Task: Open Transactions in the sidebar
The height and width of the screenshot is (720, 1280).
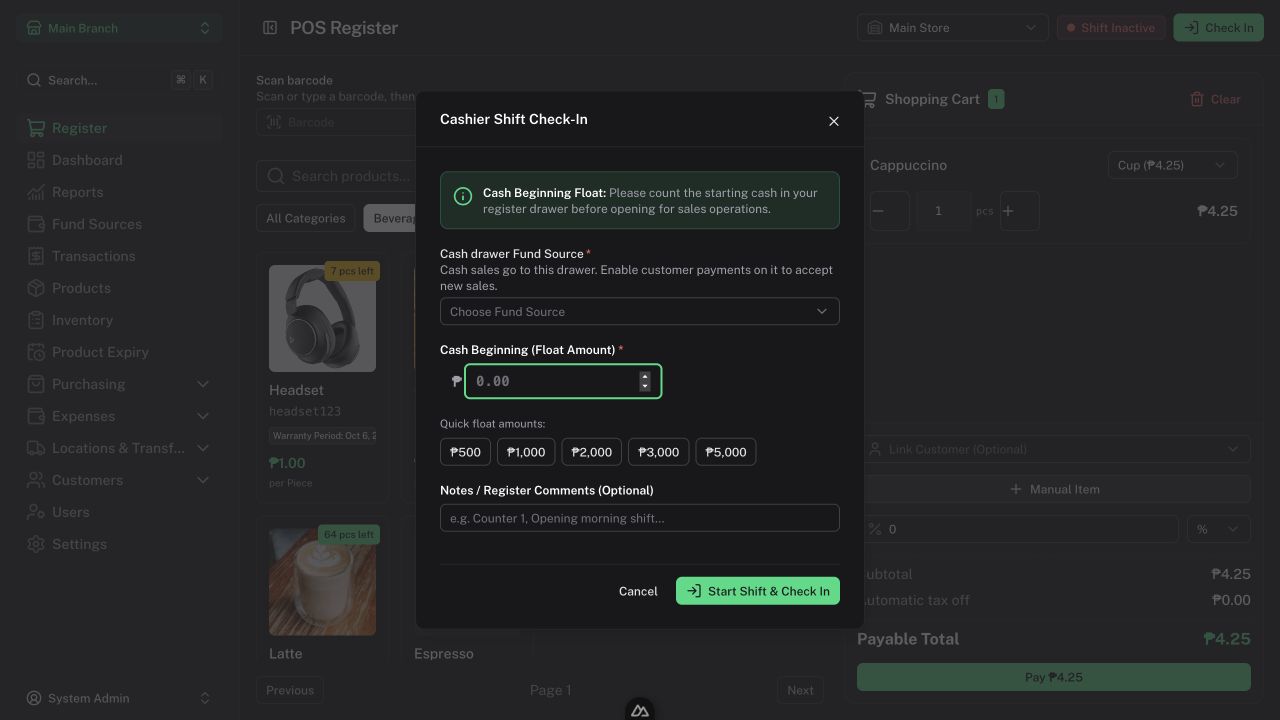Action: 119,256
